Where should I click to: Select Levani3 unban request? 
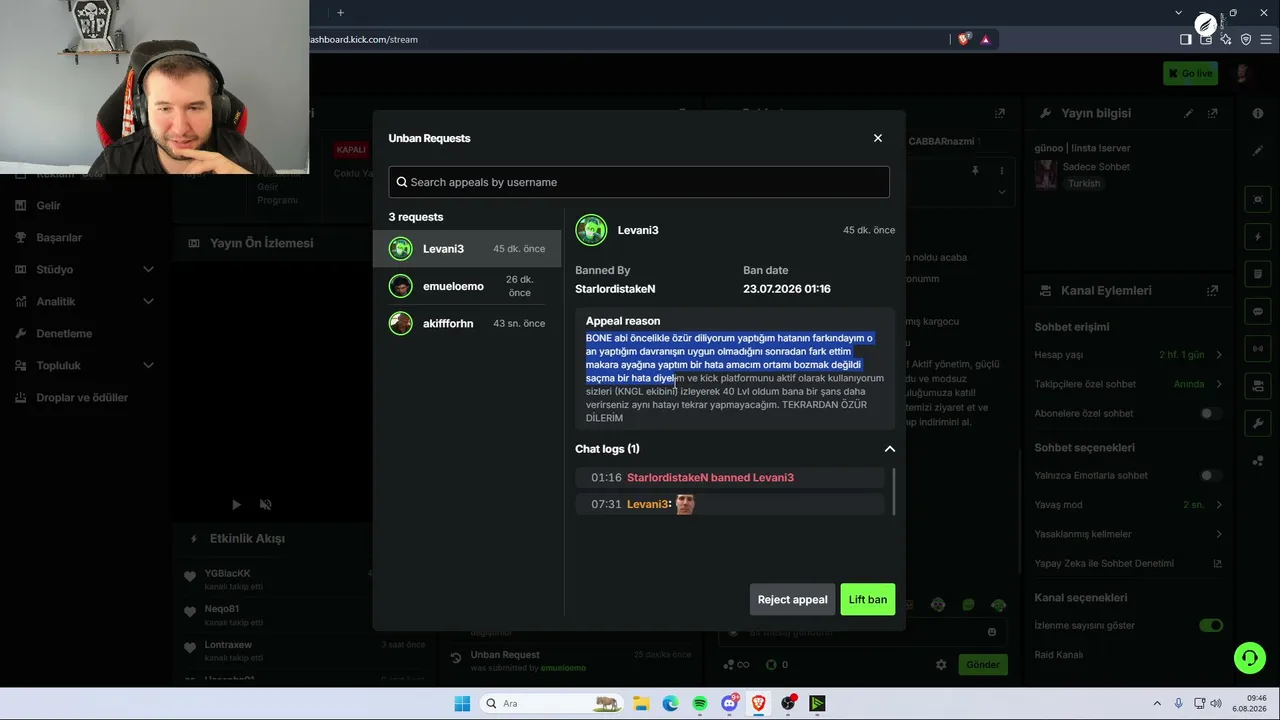468,249
